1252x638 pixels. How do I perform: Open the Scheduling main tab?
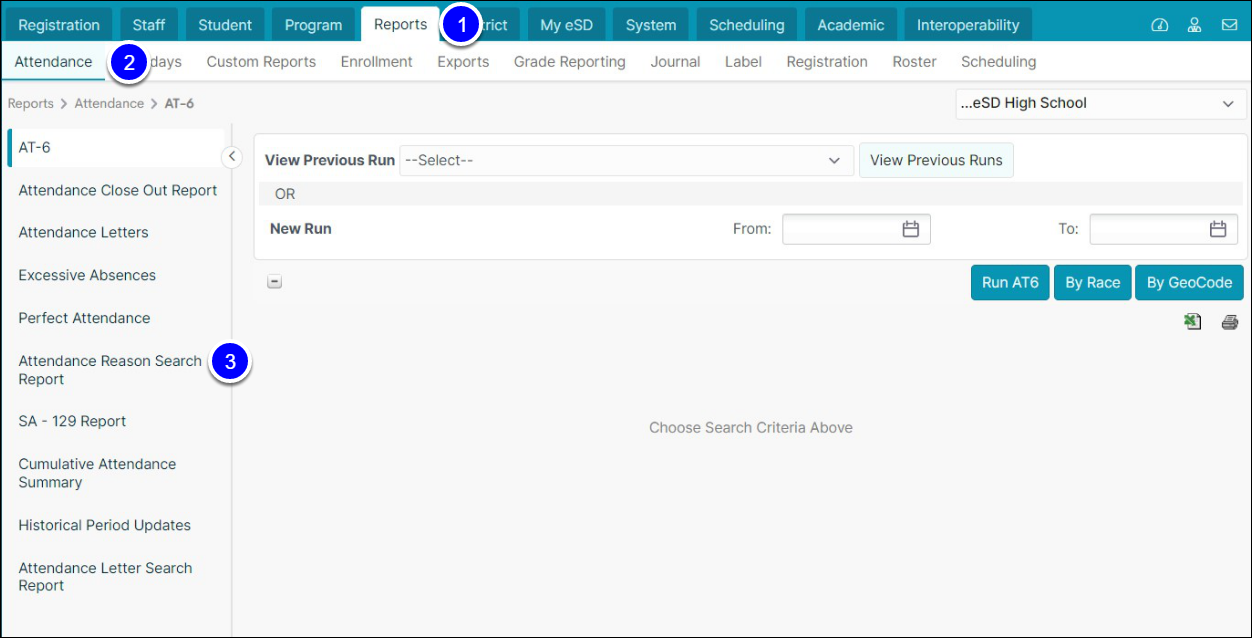tap(746, 25)
